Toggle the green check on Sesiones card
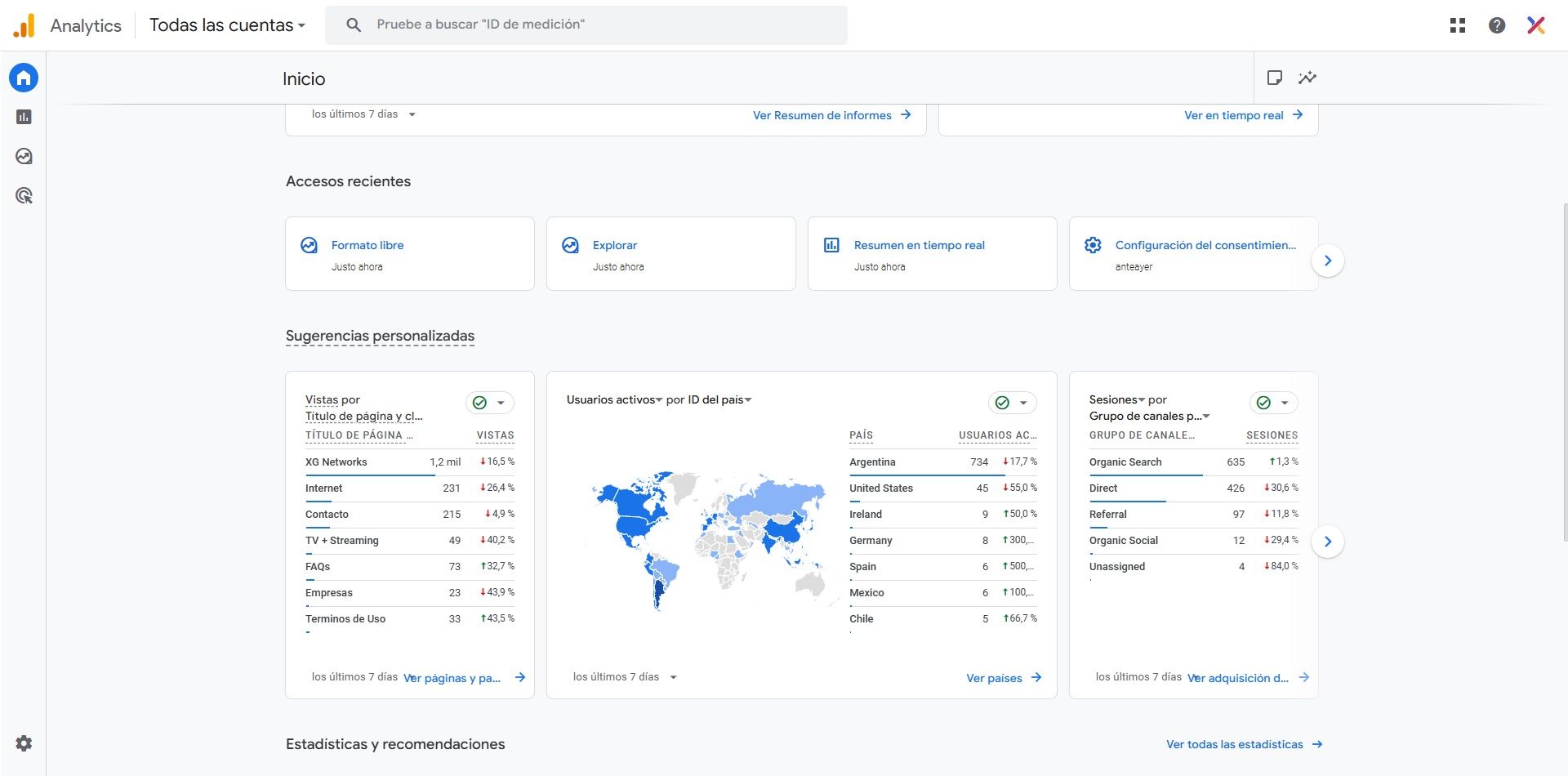Screen dimensions: 1568x776 click(1264, 403)
